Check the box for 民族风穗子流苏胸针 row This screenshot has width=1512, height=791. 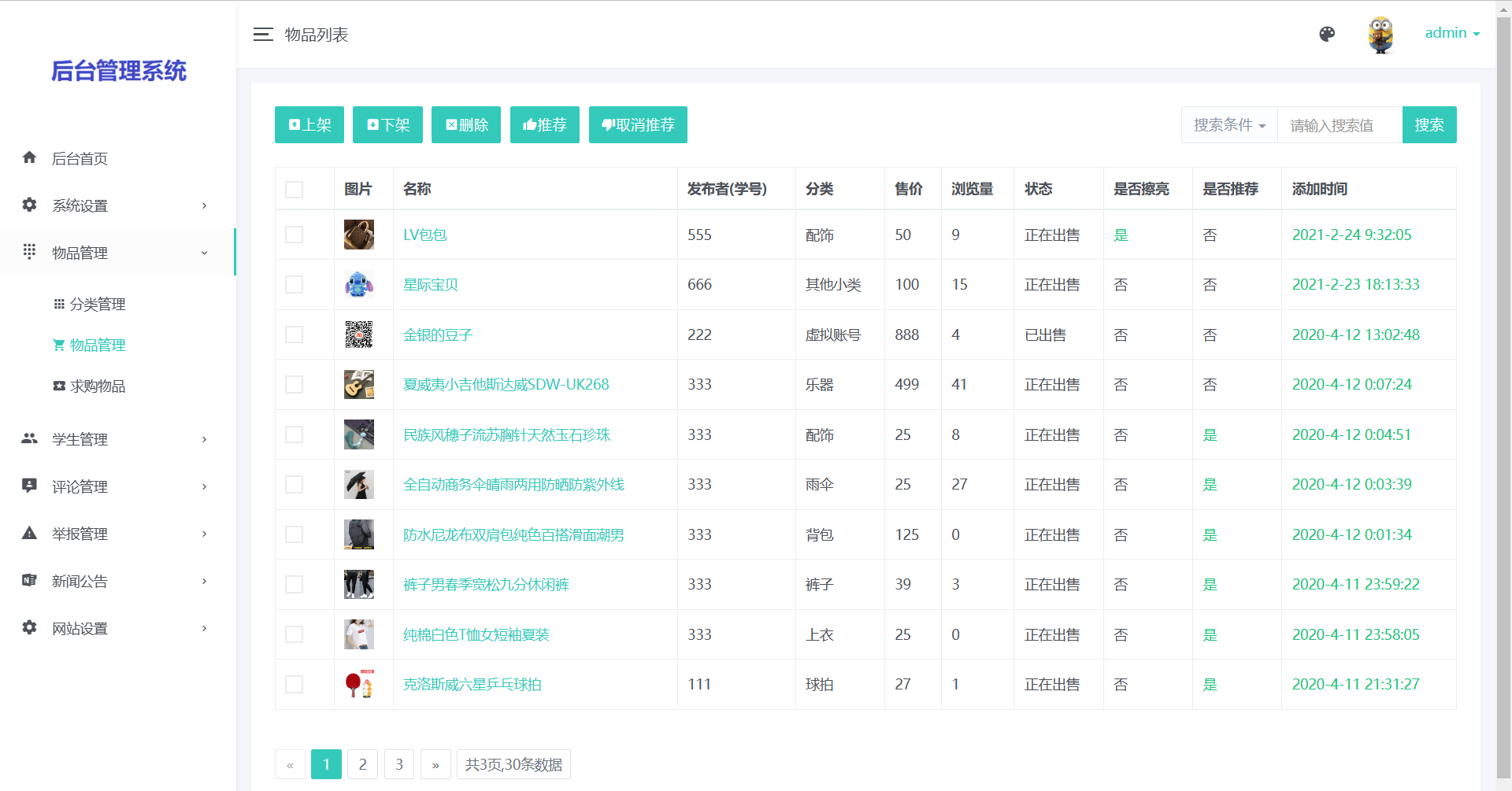tap(294, 434)
